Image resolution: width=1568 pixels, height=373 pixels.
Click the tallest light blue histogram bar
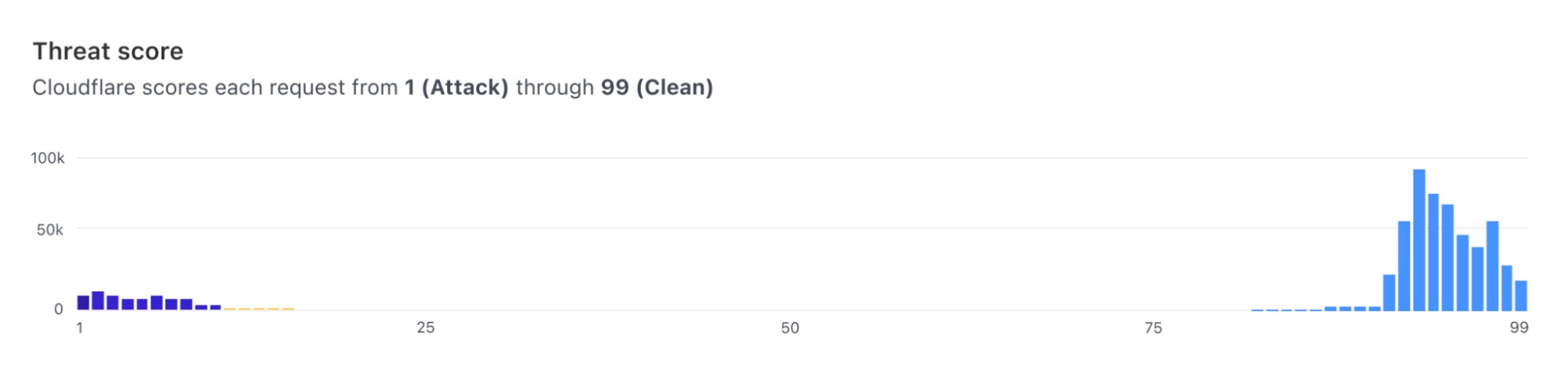[1418, 240]
